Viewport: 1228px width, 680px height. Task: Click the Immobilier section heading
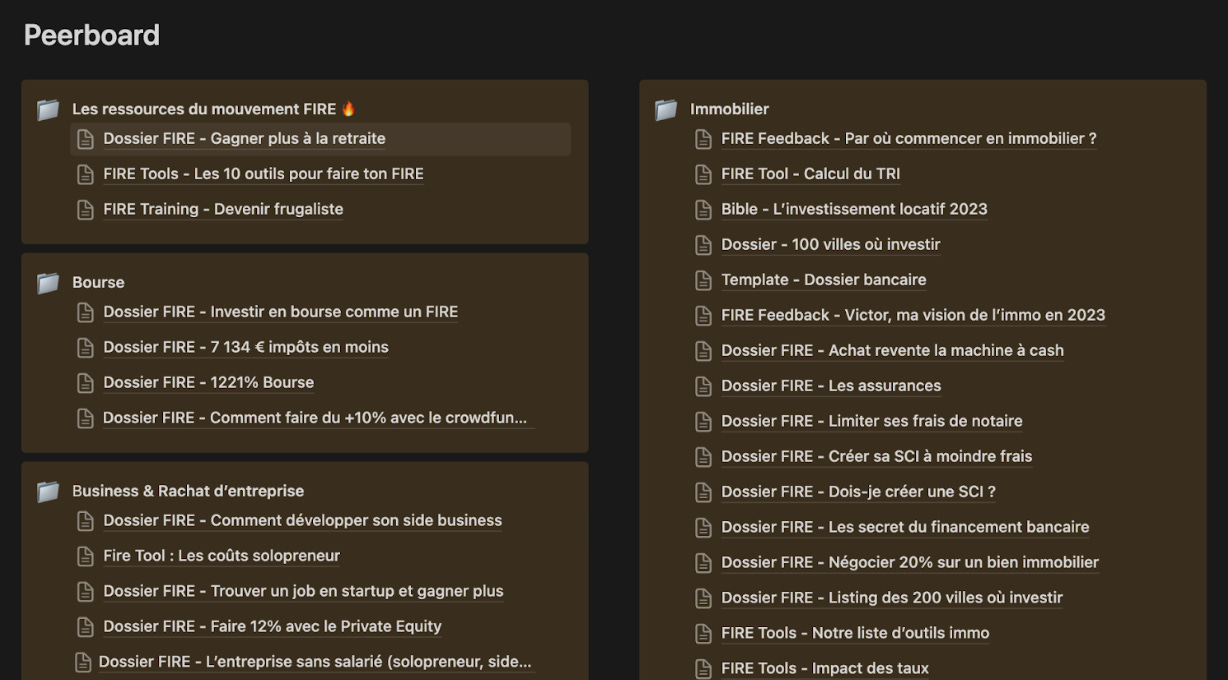tap(729, 109)
